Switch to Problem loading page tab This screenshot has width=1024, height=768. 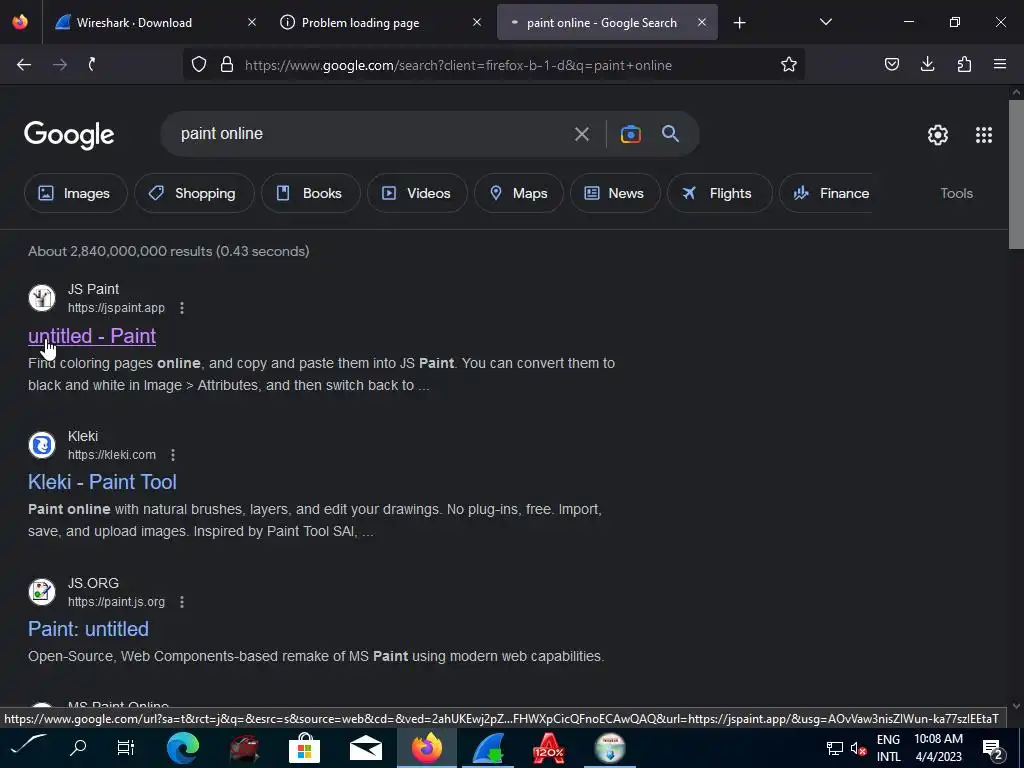[379, 22]
